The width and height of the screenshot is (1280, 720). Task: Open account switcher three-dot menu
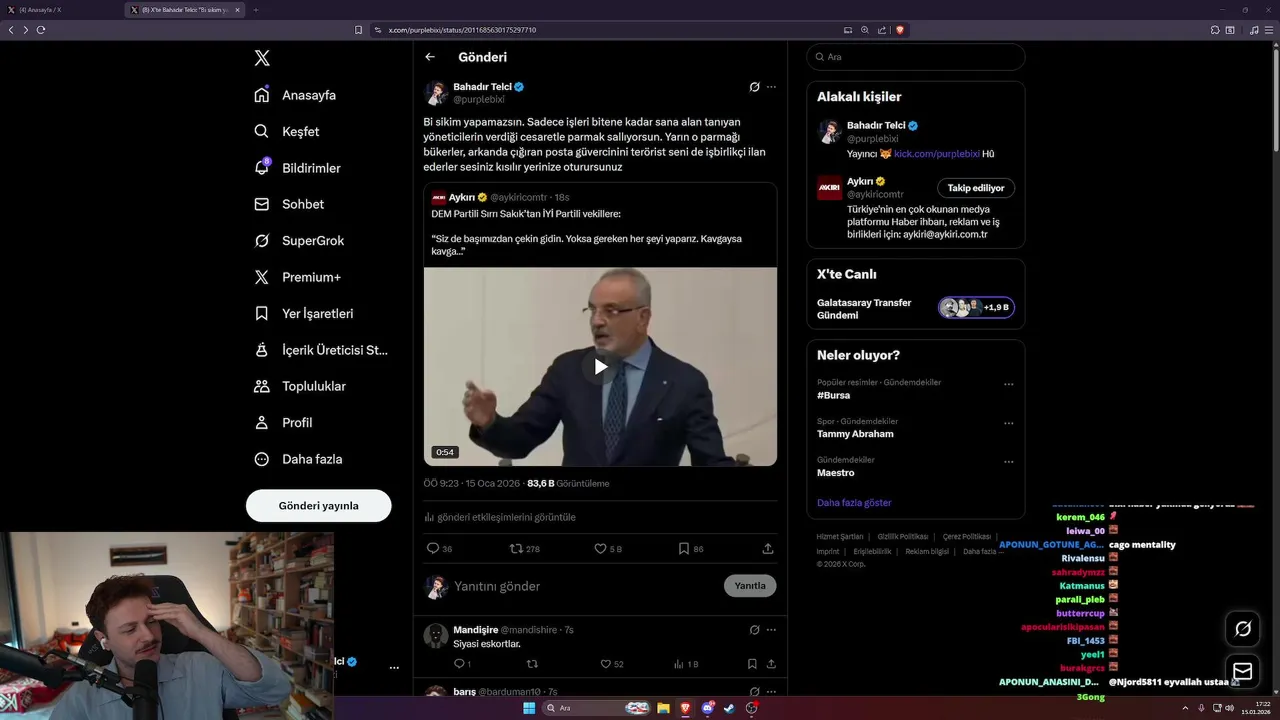click(x=394, y=667)
